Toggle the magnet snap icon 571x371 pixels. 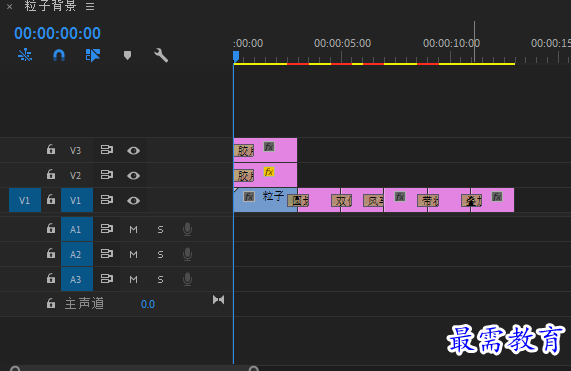(59, 55)
